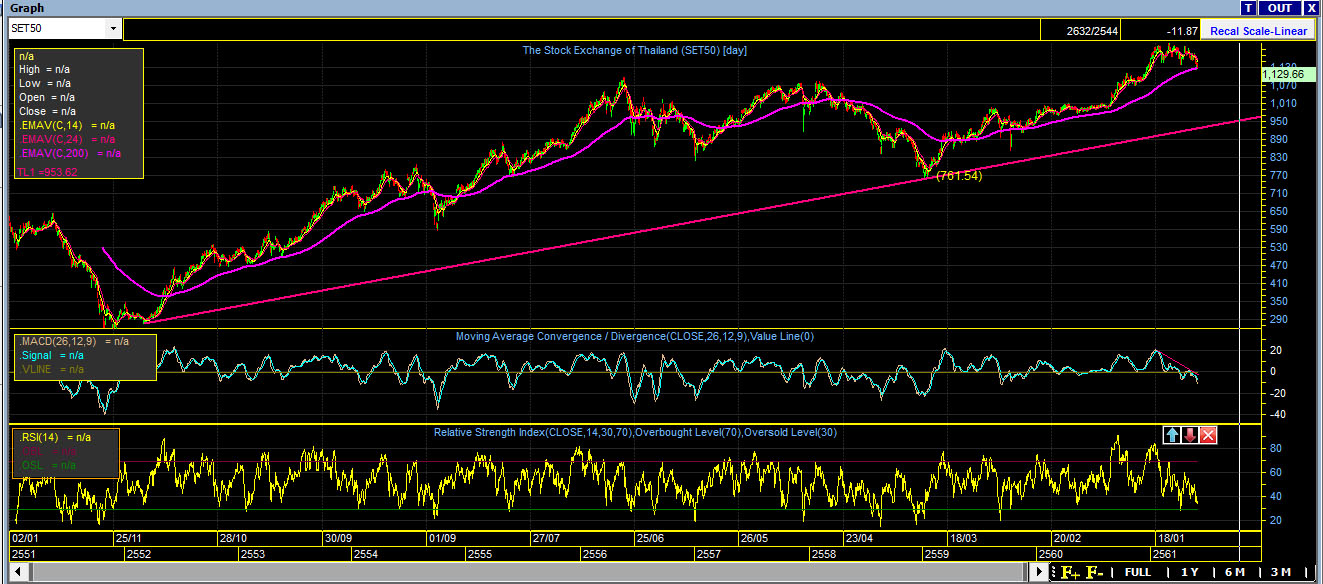This screenshot has height=584, width=1323.
Task: Click the .RSI(14) legend entry
Action: point(53,437)
